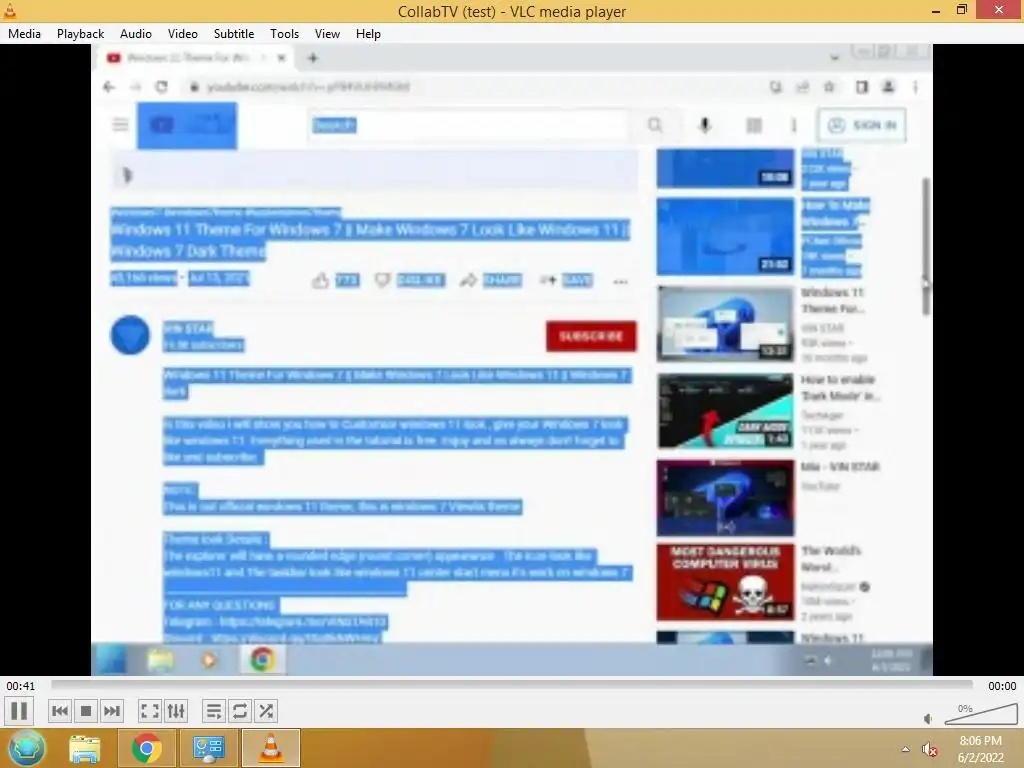Open the Help menu
Screen dimensions: 1024x768
tap(368, 34)
